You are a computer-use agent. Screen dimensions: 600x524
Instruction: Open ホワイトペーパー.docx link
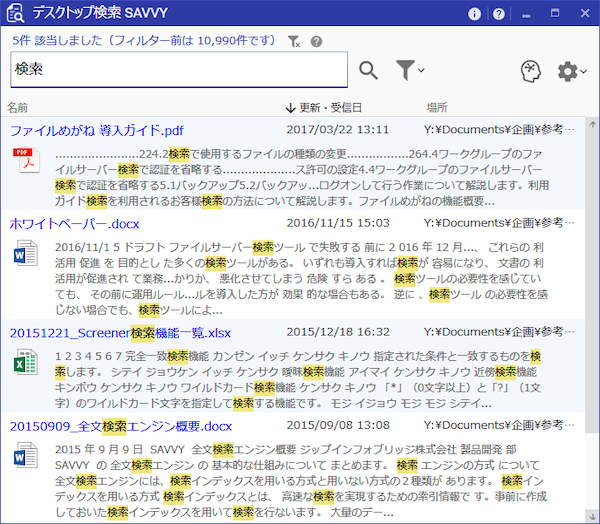click(75, 224)
